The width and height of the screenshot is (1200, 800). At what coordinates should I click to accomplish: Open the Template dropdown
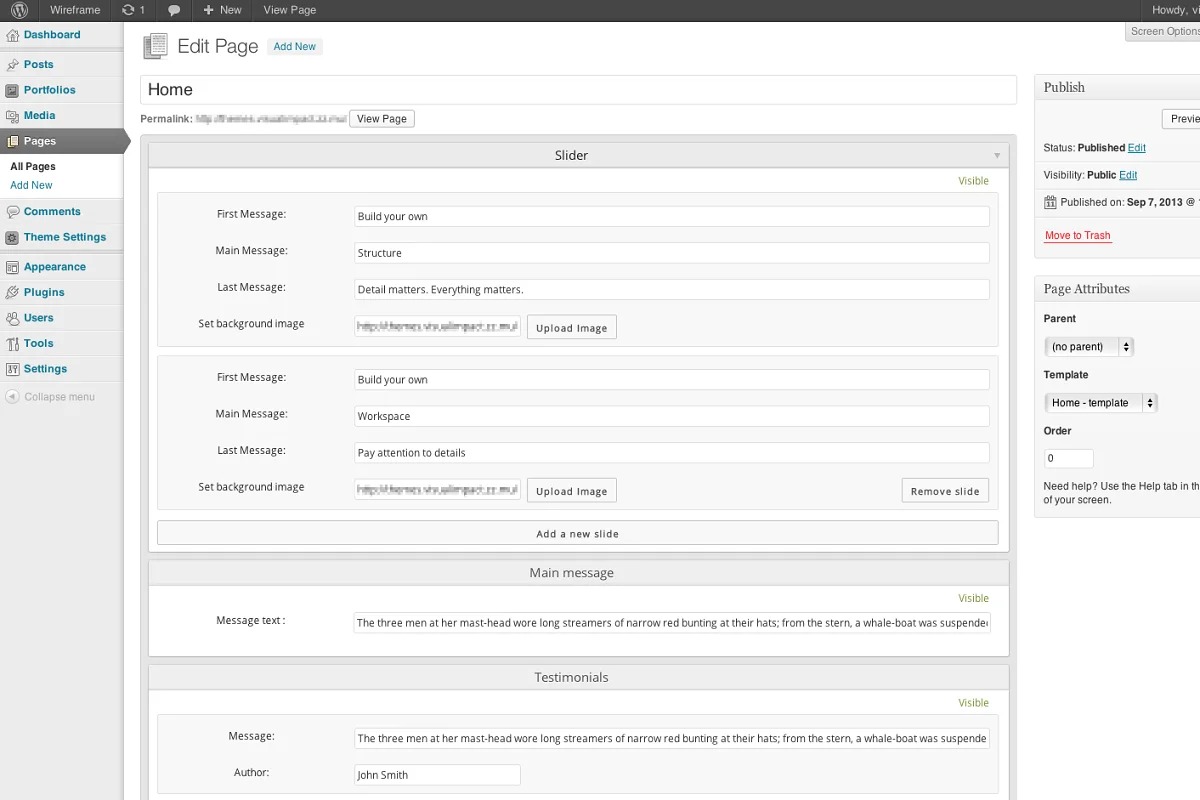coord(1100,403)
